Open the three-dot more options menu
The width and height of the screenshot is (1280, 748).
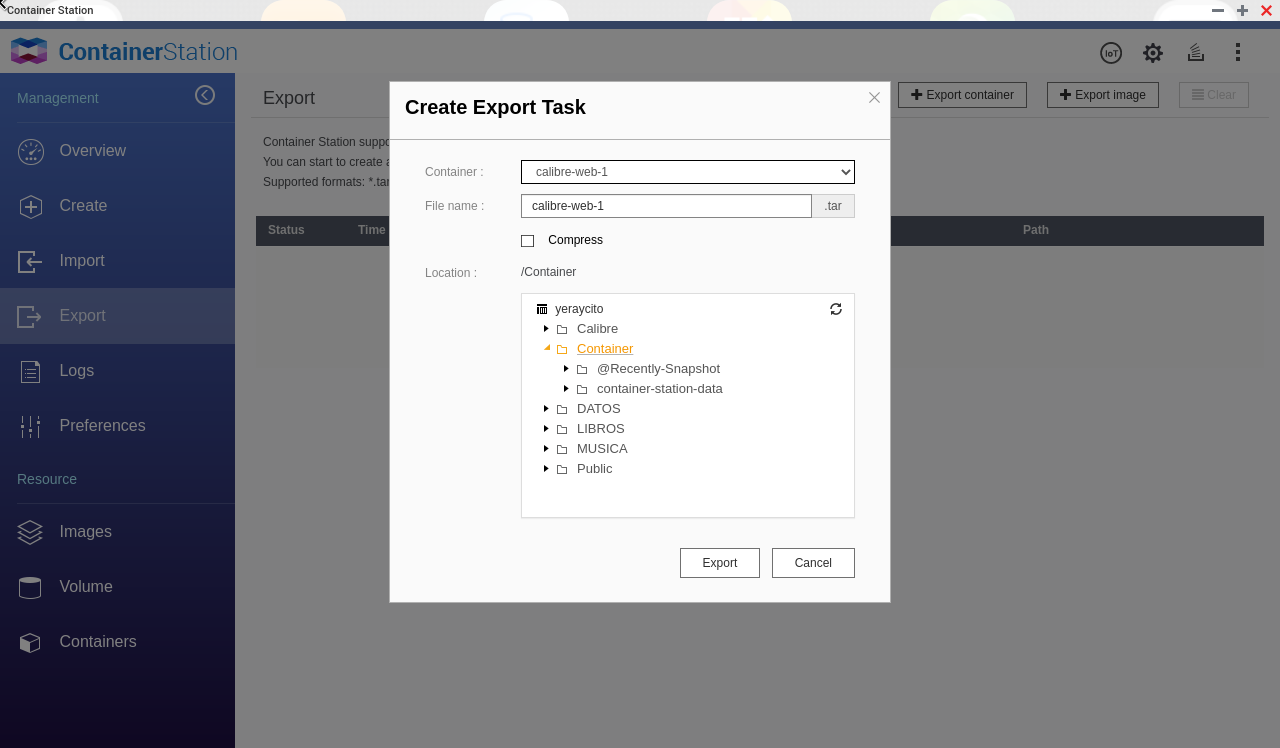coord(1238,53)
